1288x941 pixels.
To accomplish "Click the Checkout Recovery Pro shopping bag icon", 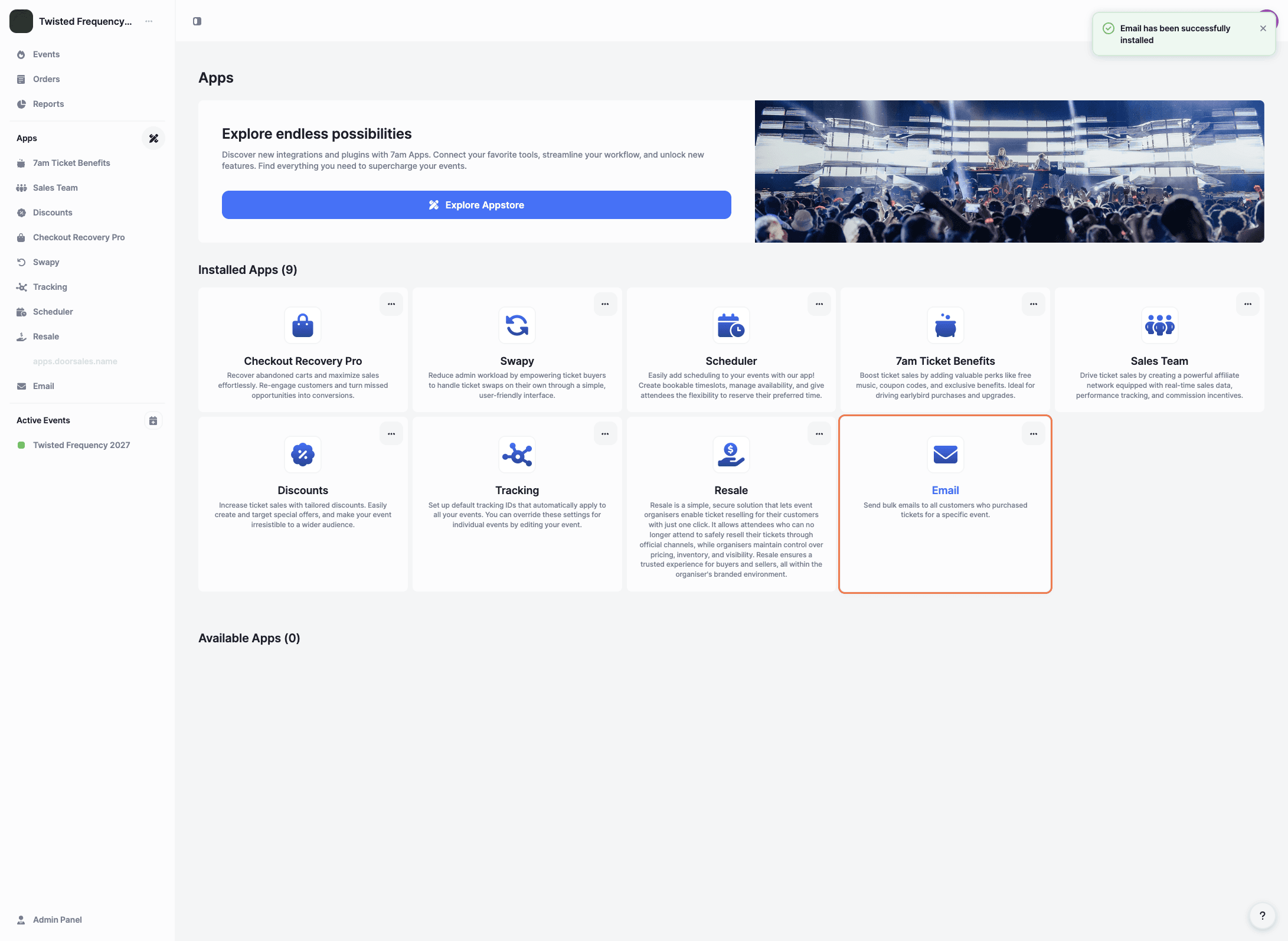I will (303, 325).
